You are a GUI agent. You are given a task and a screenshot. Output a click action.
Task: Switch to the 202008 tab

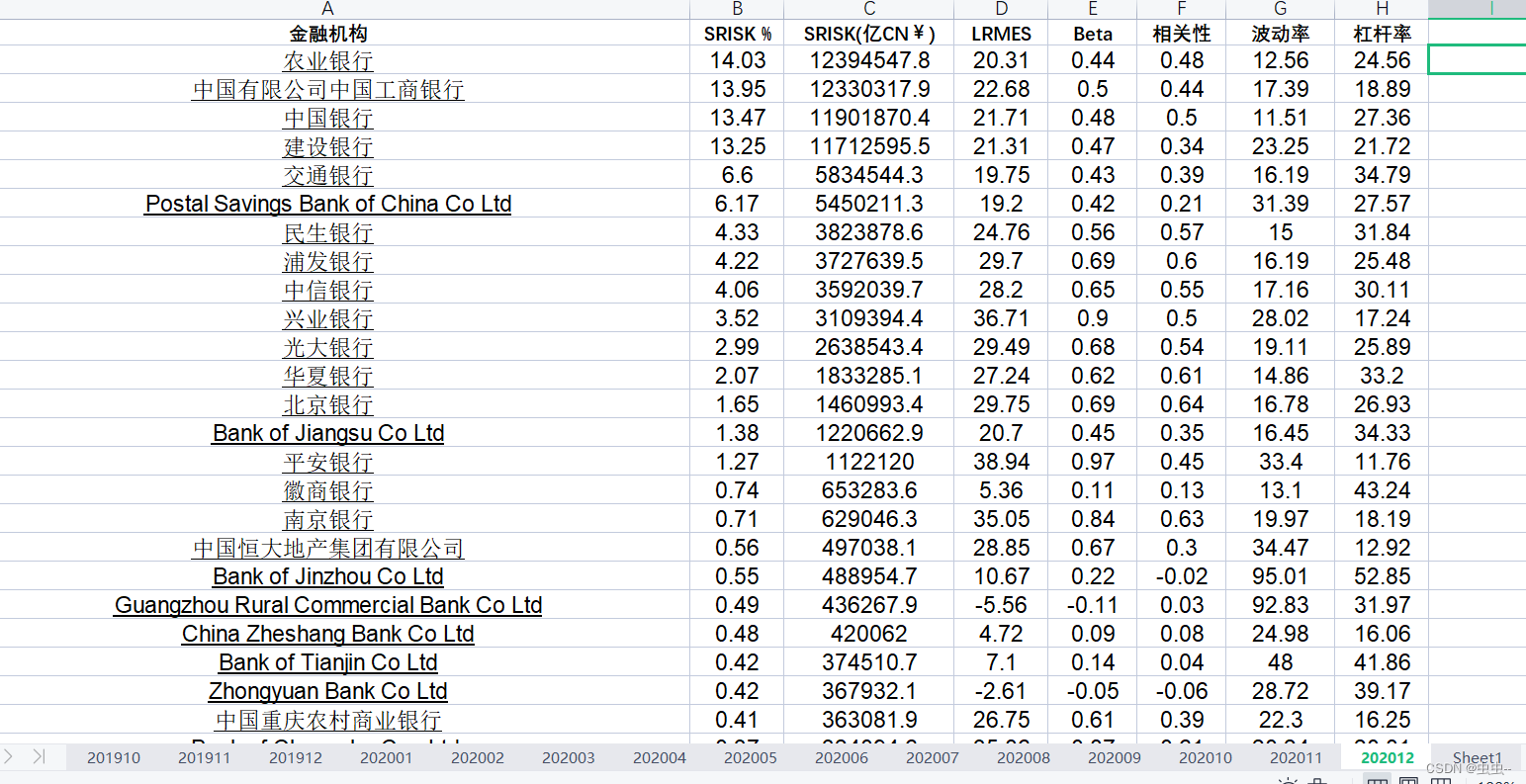pyautogui.click(x=1024, y=758)
